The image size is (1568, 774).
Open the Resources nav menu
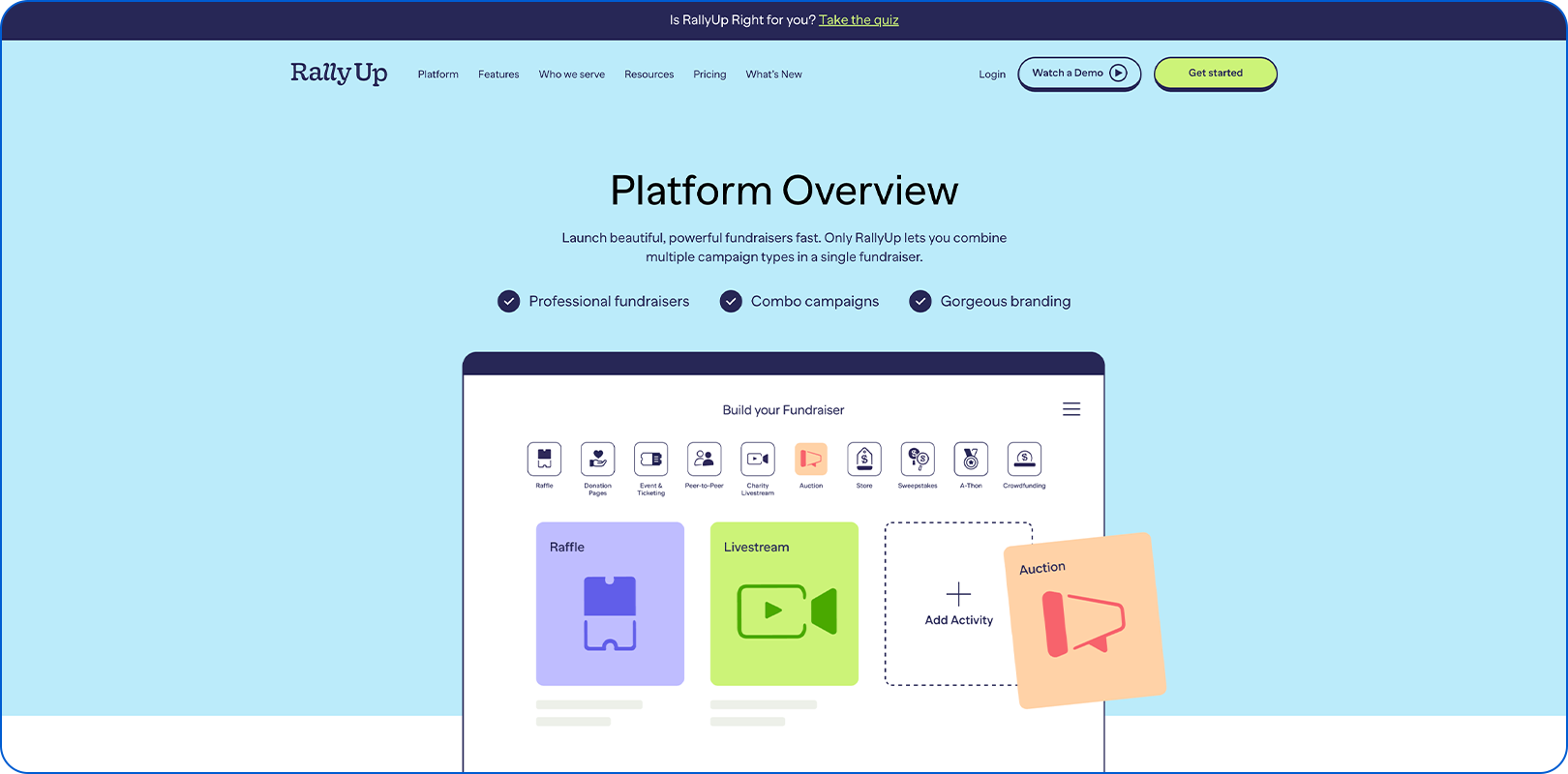tap(648, 74)
